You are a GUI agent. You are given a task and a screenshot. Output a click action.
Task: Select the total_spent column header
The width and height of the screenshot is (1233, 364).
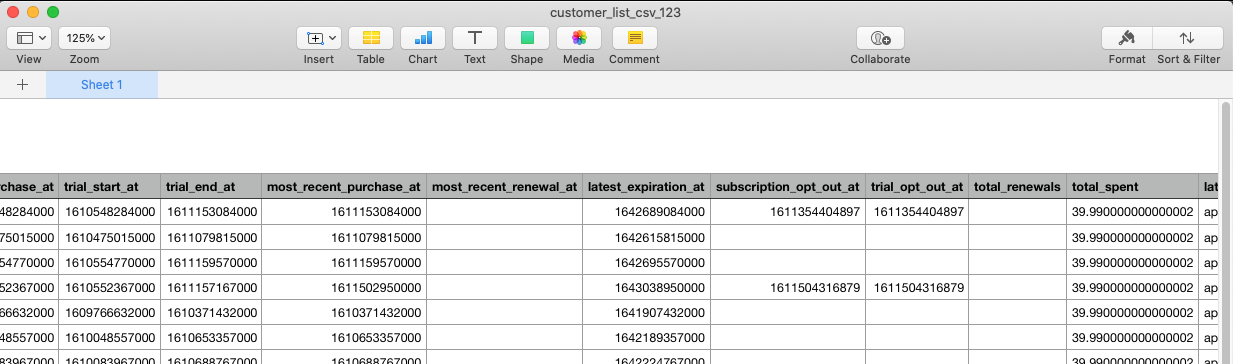point(1133,186)
